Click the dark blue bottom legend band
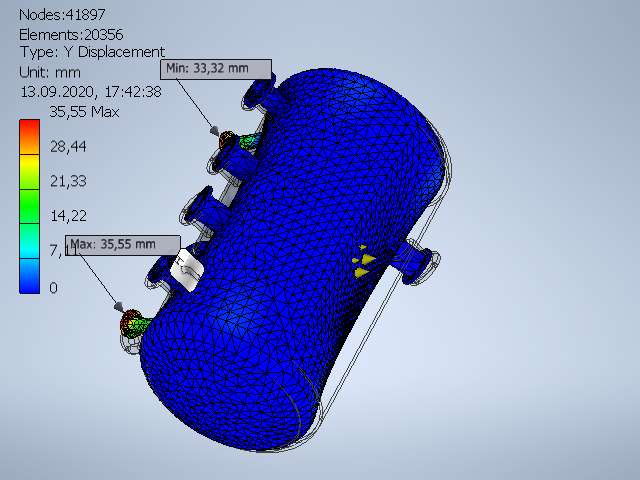 [x=29, y=276]
